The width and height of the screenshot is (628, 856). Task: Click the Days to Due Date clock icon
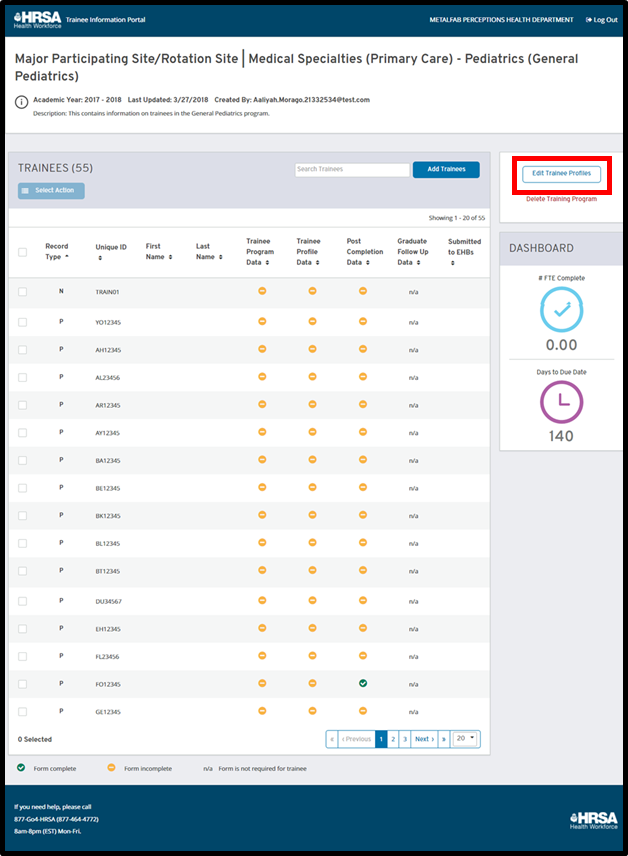click(561, 402)
